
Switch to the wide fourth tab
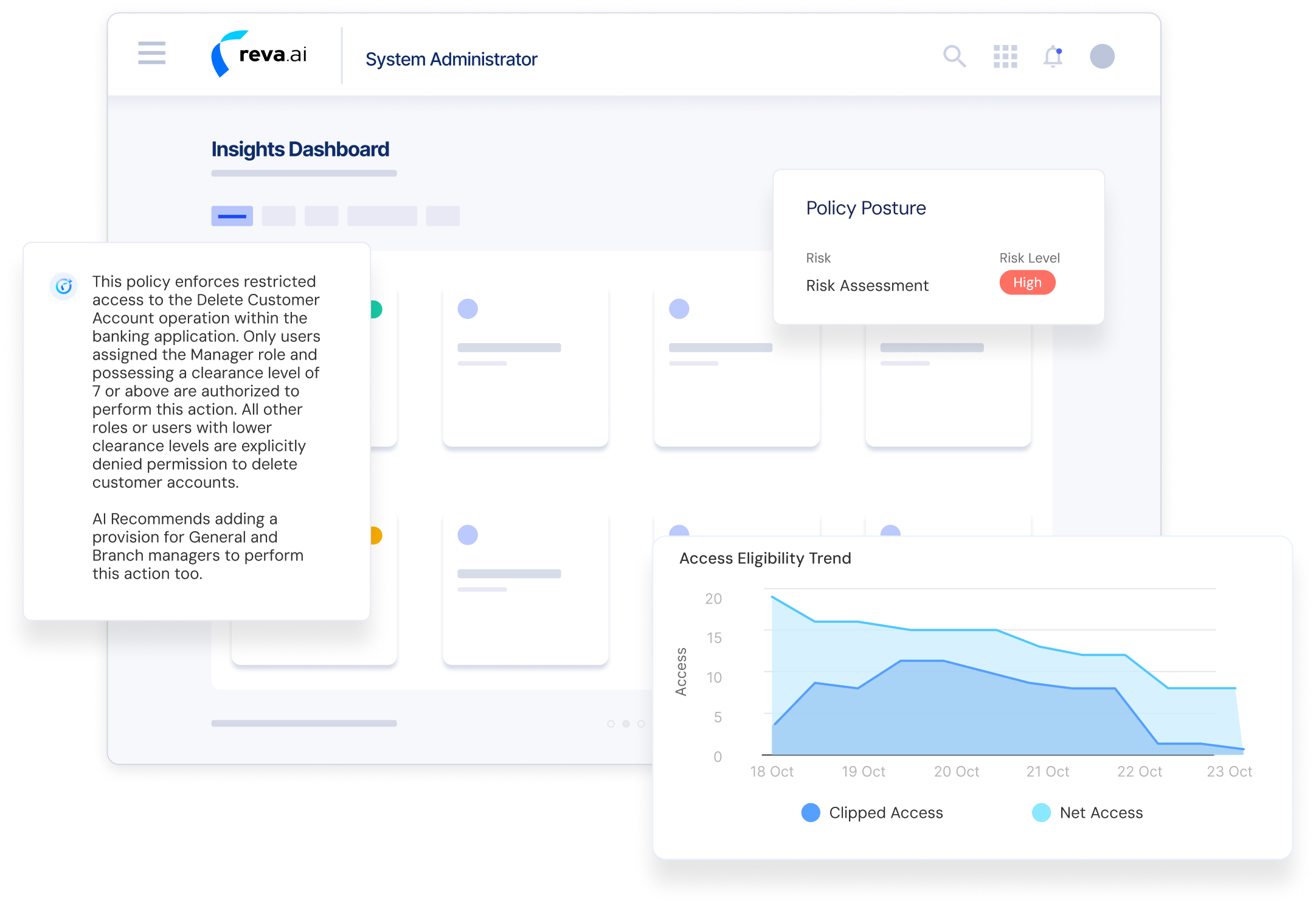[x=382, y=216]
